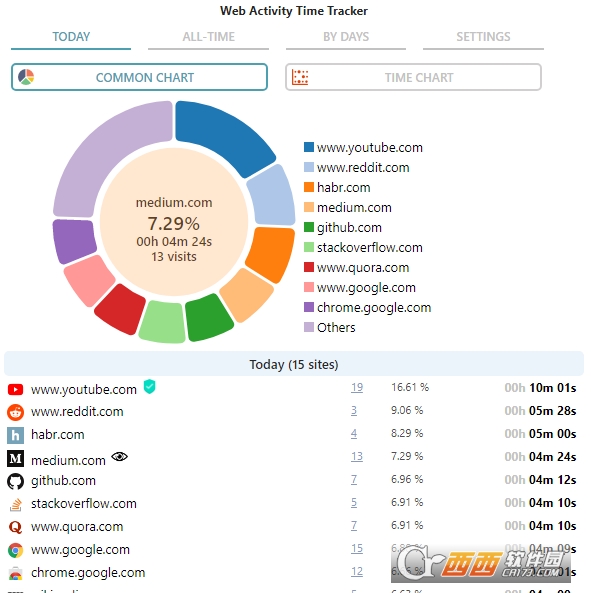This screenshot has width=591, height=593.
Task: Click habr.com legend label
Action: pyautogui.click(x=344, y=188)
